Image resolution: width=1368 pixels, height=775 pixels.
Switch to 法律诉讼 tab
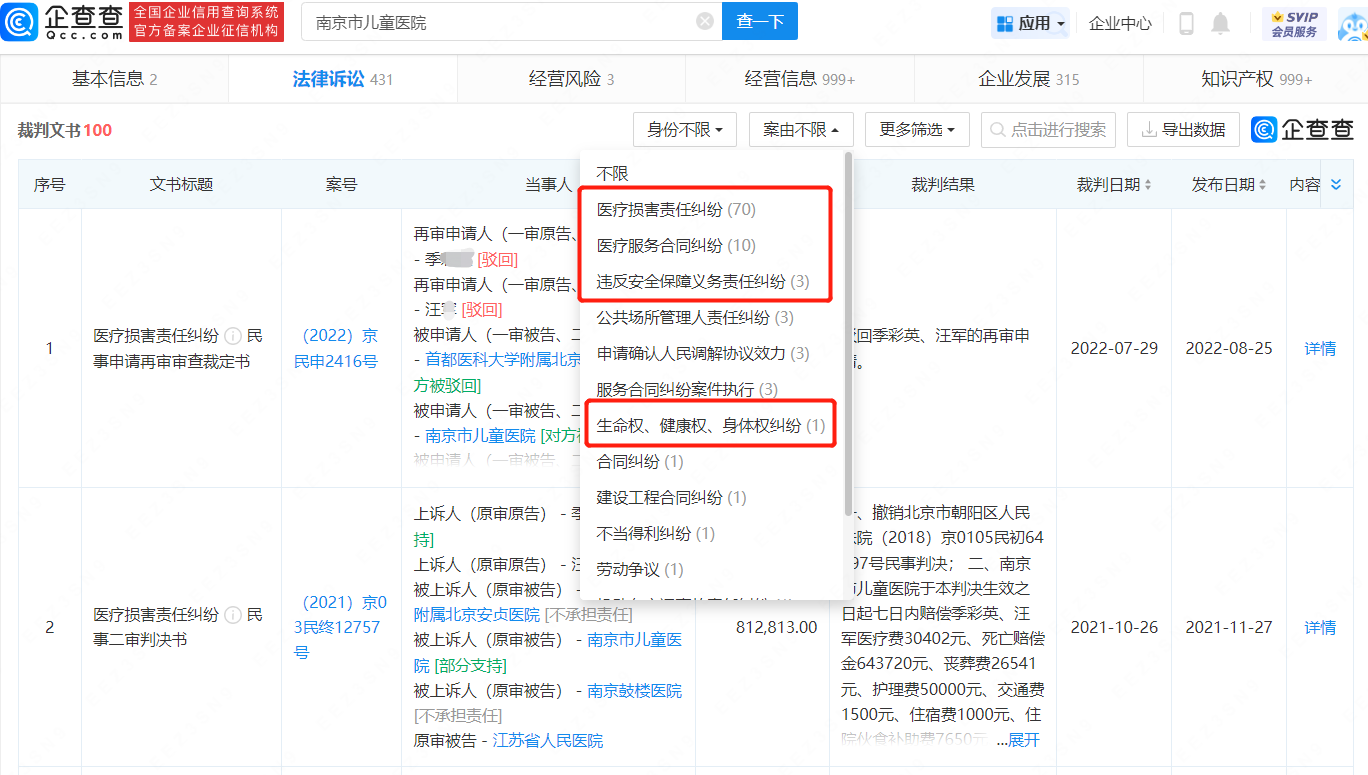click(343, 79)
